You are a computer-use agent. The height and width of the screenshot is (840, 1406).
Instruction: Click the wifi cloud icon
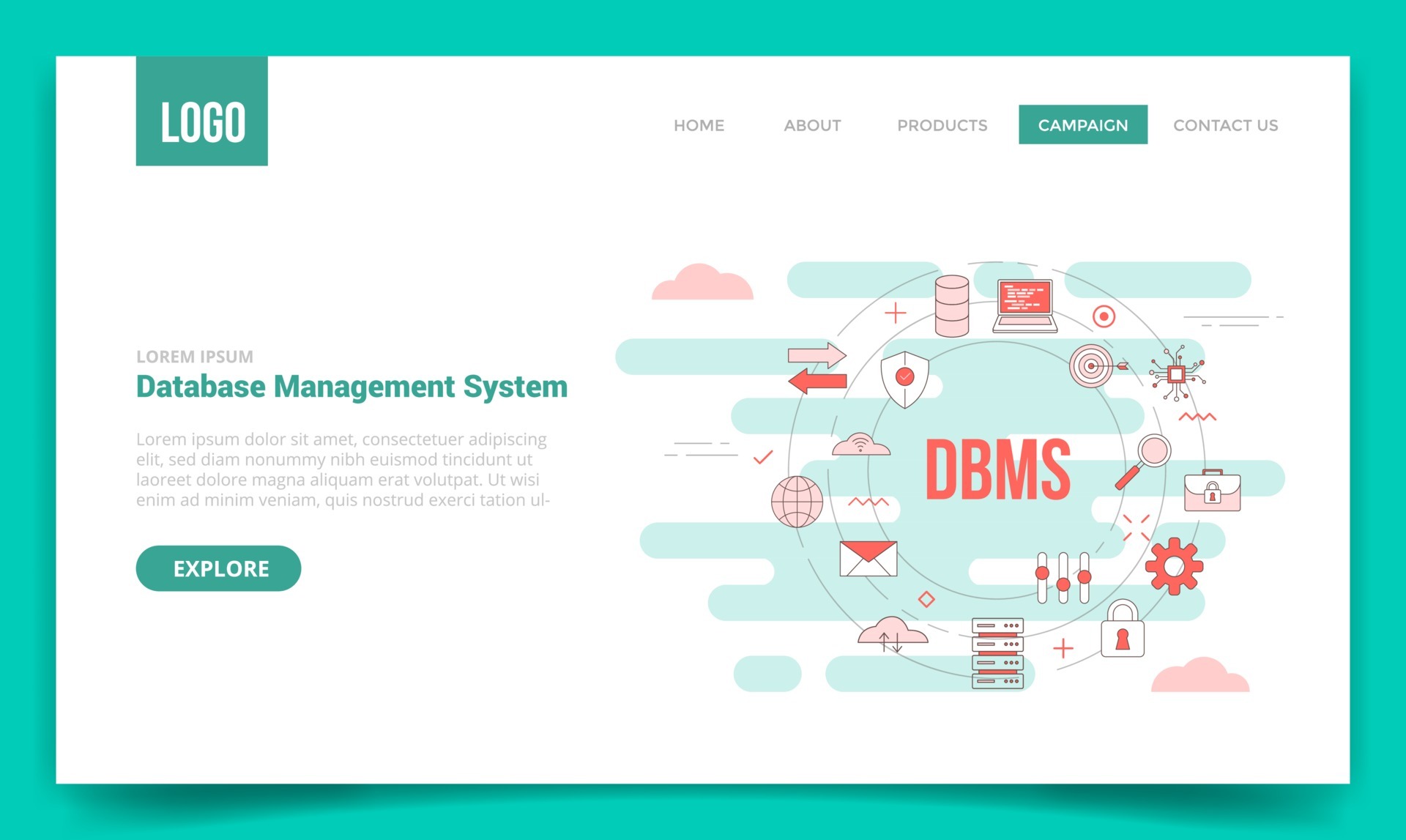(x=859, y=443)
